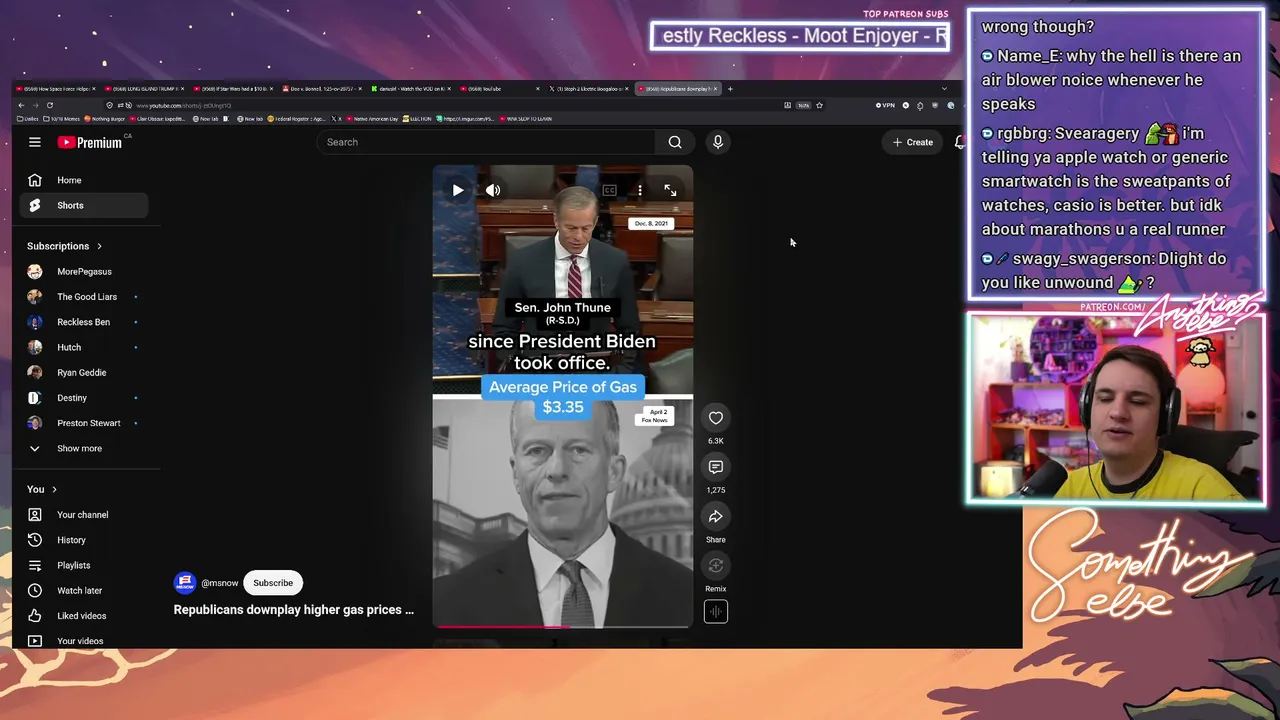Like the Short with the heart icon
1280x720 pixels.
(x=716, y=418)
